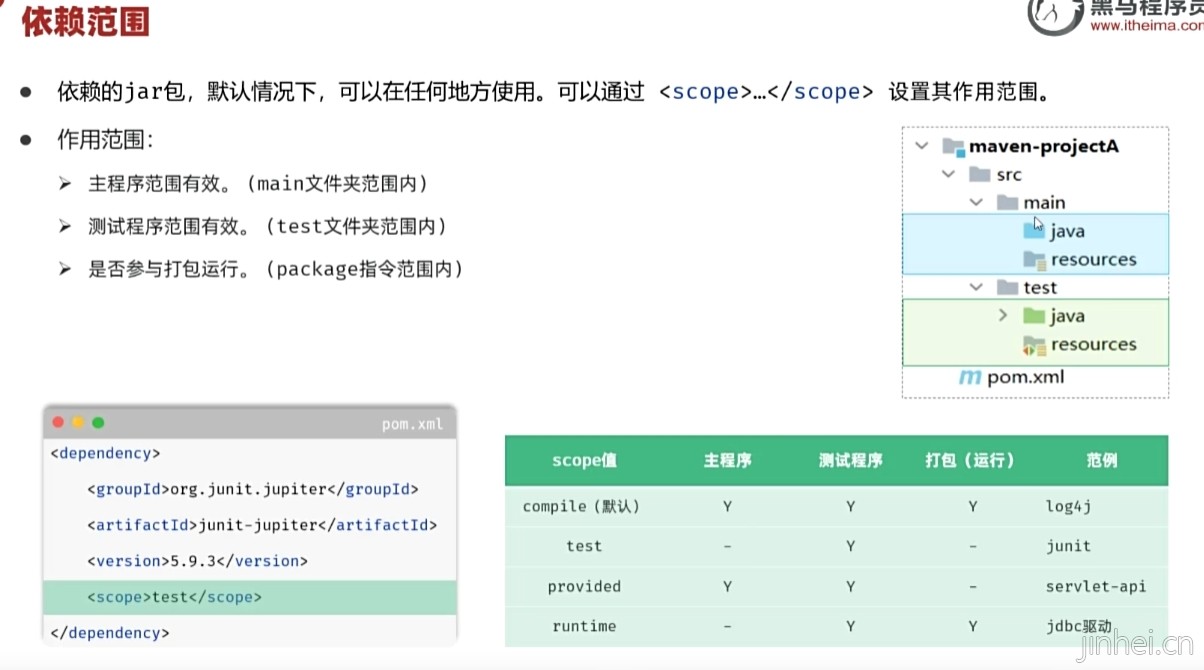Click the 测试程序范围有效 bullet line
This screenshot has width=1204, height=670.
[x=267, y=227]
